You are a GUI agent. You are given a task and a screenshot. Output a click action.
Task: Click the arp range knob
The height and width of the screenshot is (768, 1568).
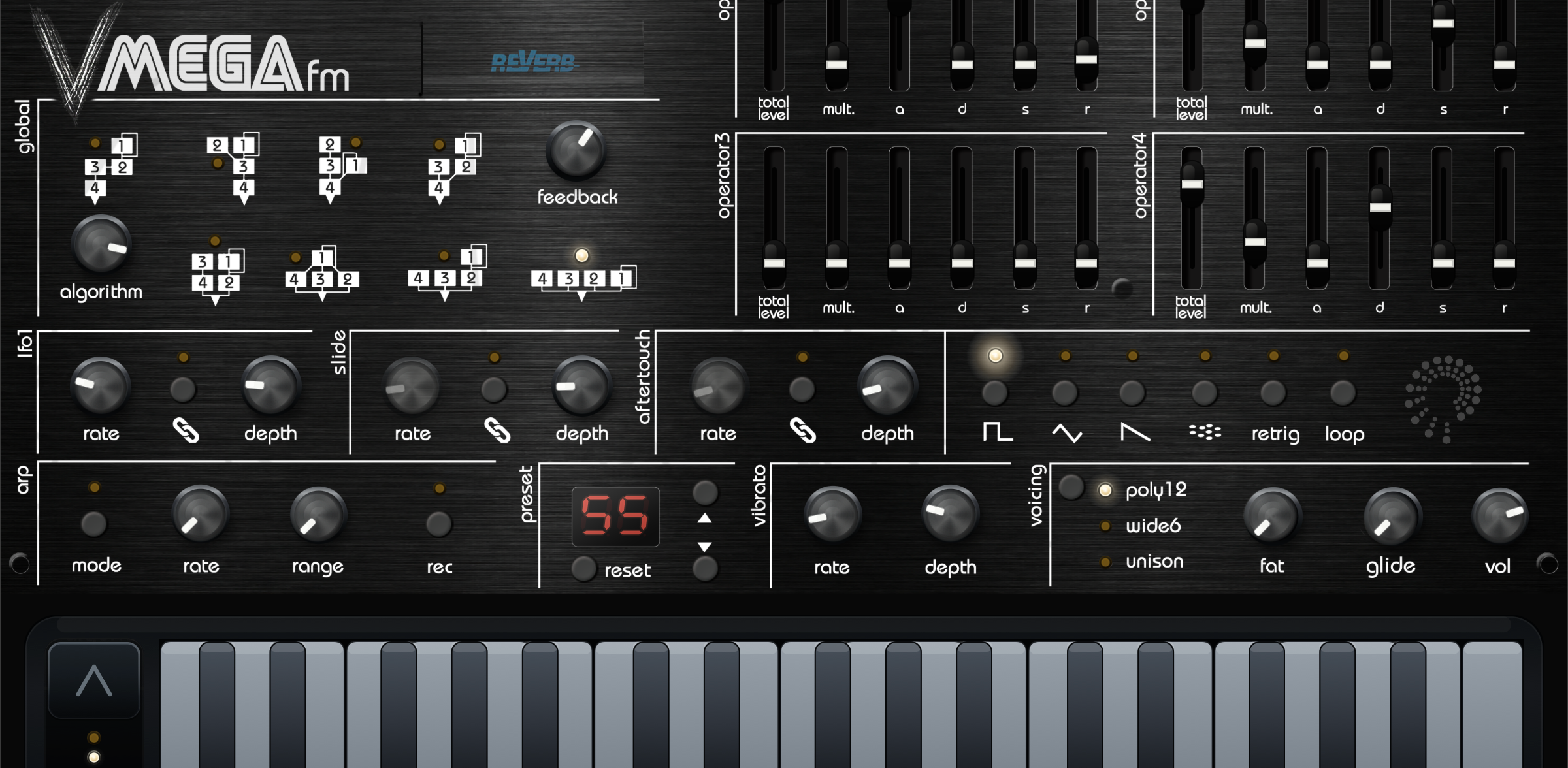coord(318,514)
